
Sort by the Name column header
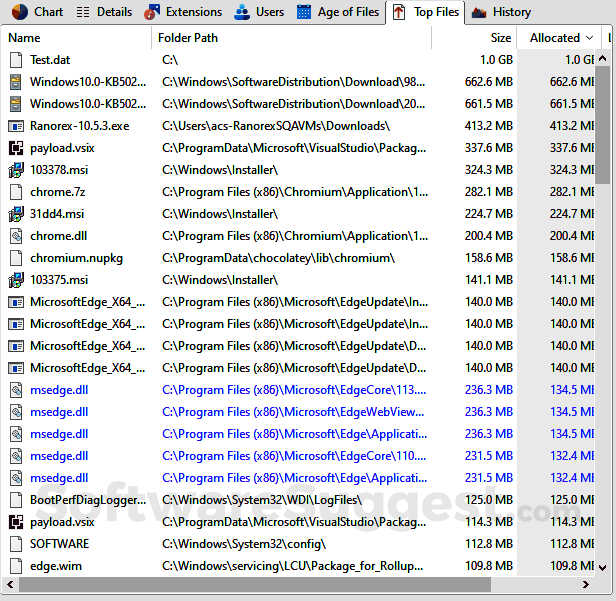(x=77, y=38)
